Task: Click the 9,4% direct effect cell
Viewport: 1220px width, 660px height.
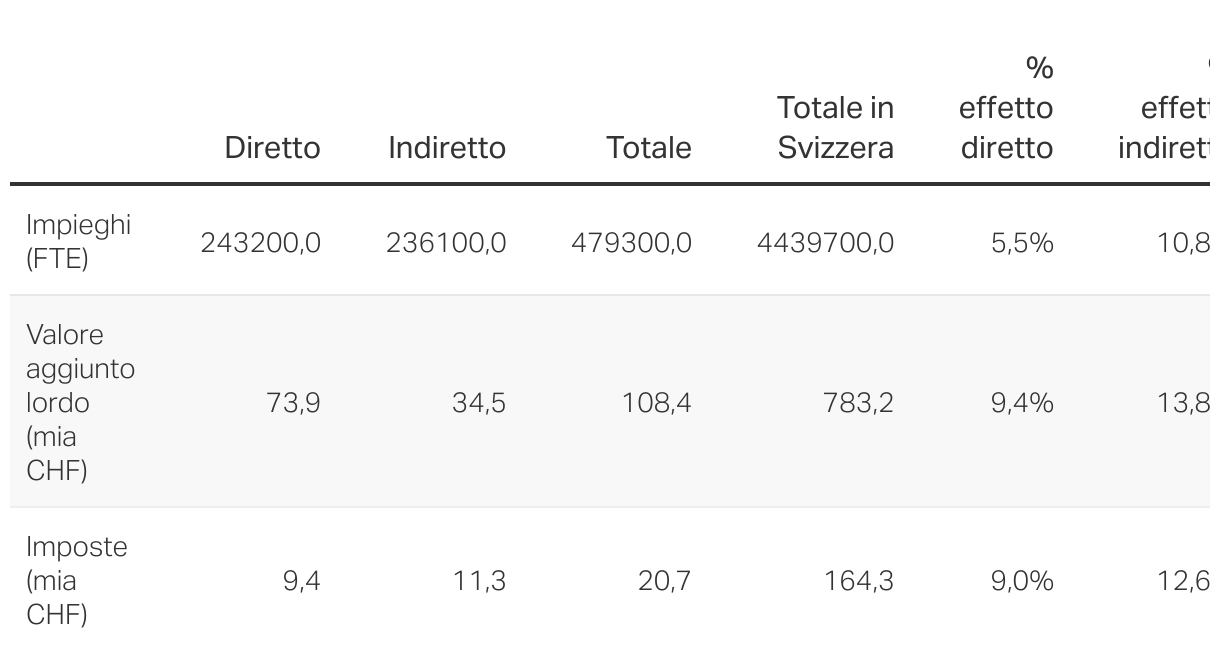Action: pyautogui.click(x=1022, y=403)
